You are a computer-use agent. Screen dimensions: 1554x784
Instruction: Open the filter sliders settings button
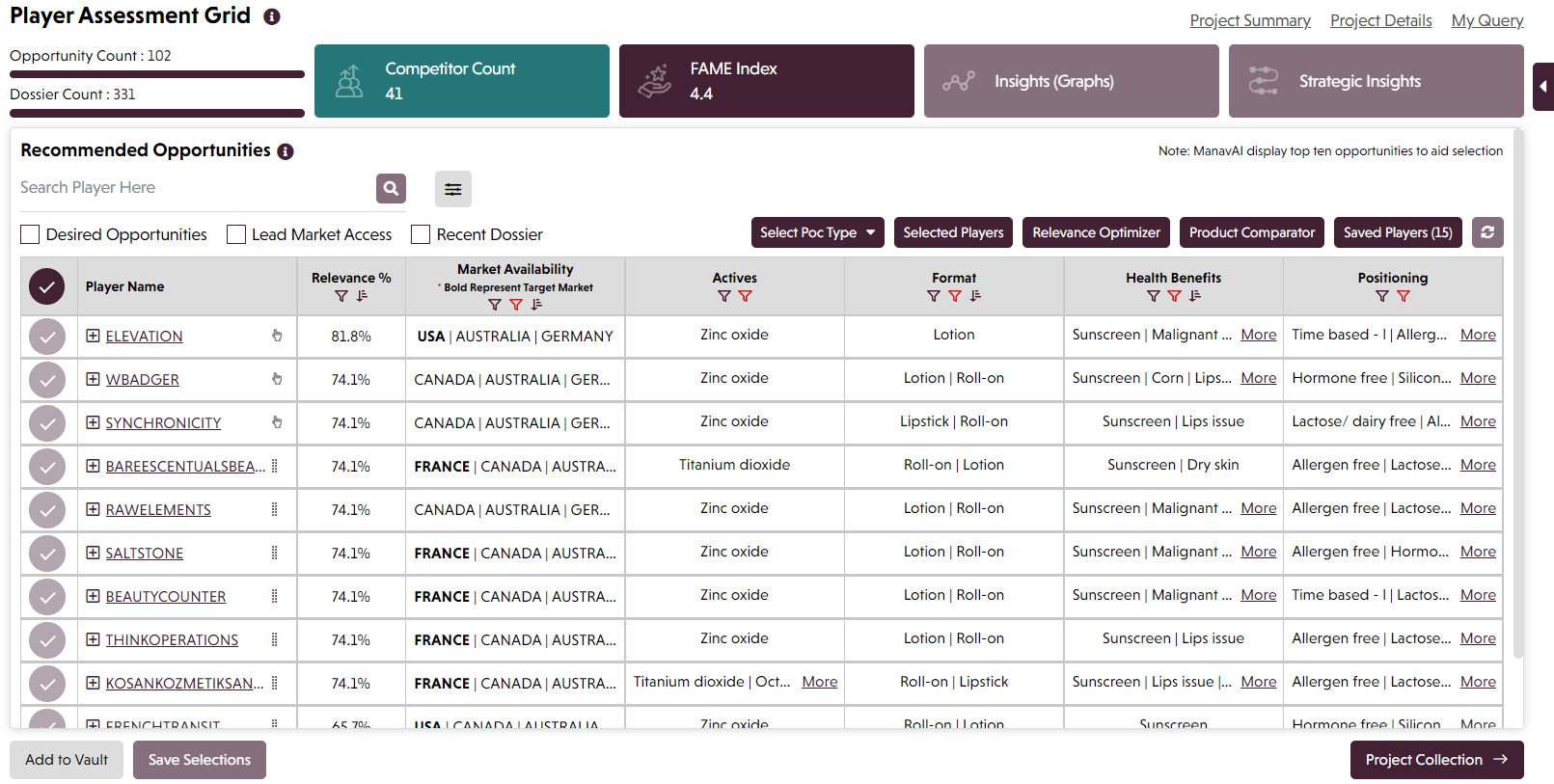pos(452,189)
